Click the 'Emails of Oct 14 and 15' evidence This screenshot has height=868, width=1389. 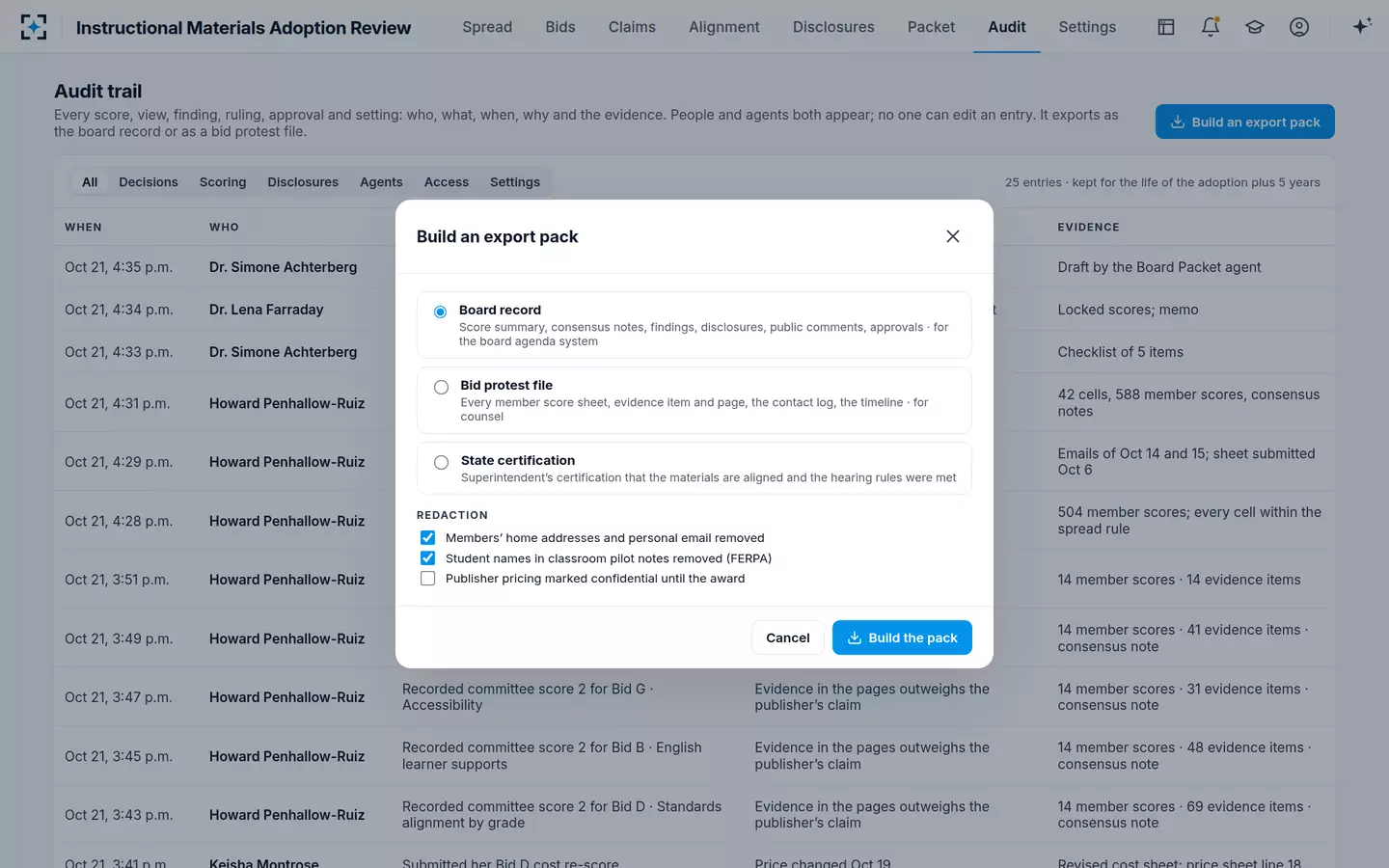1186,462
